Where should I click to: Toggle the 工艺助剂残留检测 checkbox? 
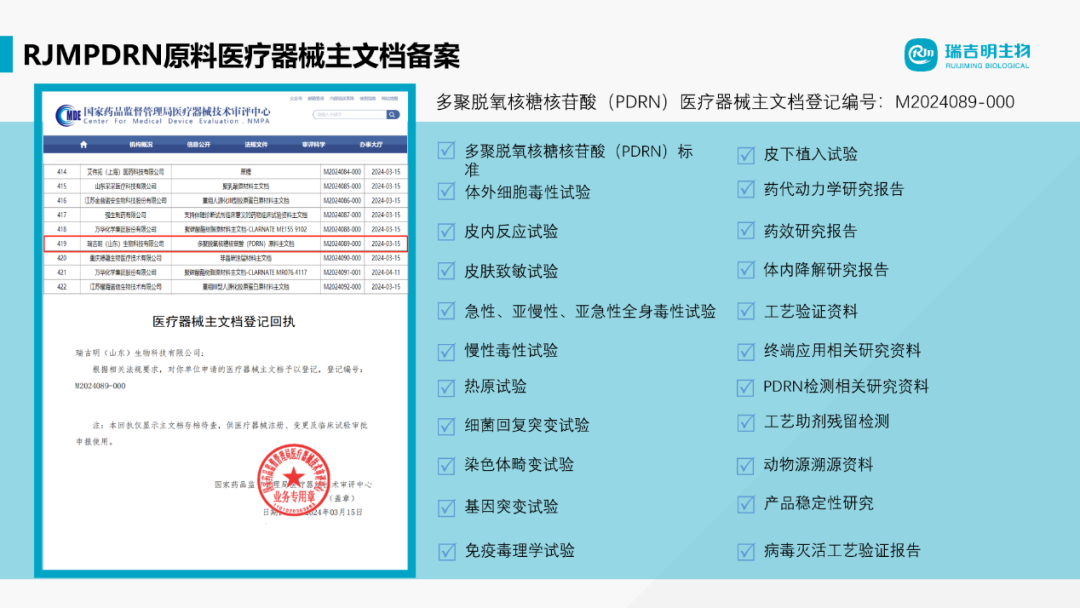[745, 423]
